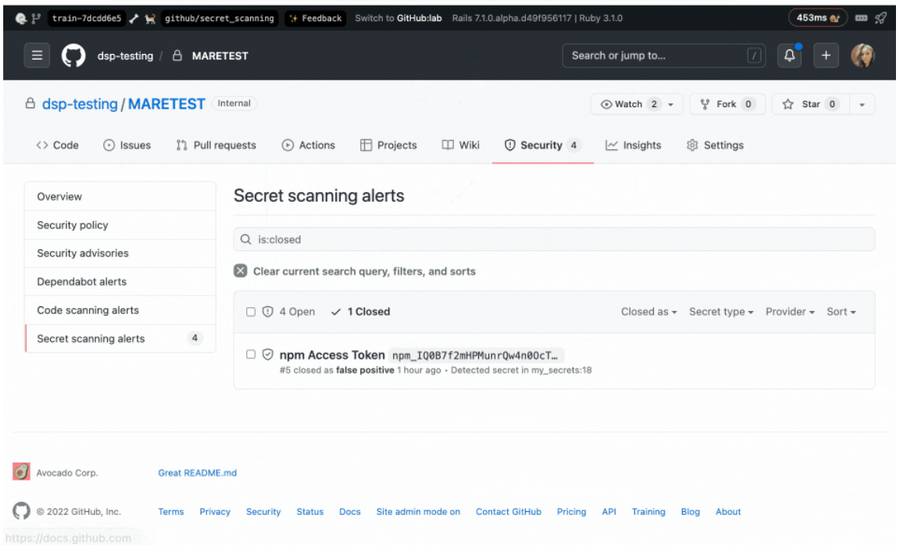The image size is (900, 555).
Task: Click github/secret_scanning label in staff bar
Action: [x=219, y=18]
